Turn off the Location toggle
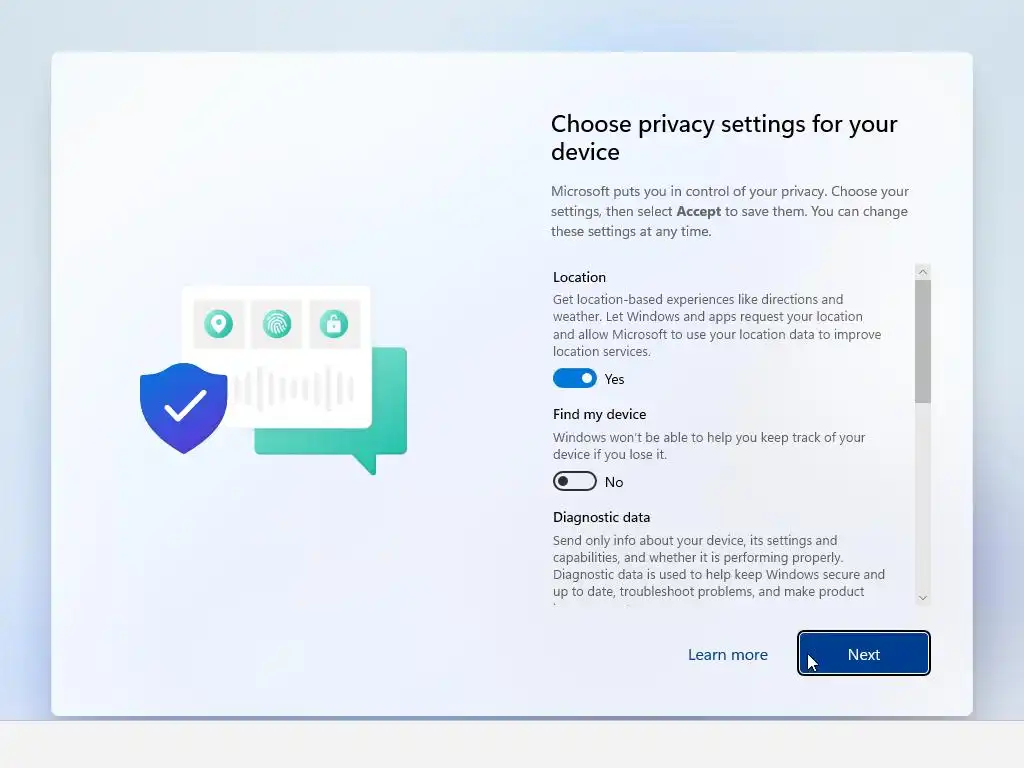 click(575, 378)
